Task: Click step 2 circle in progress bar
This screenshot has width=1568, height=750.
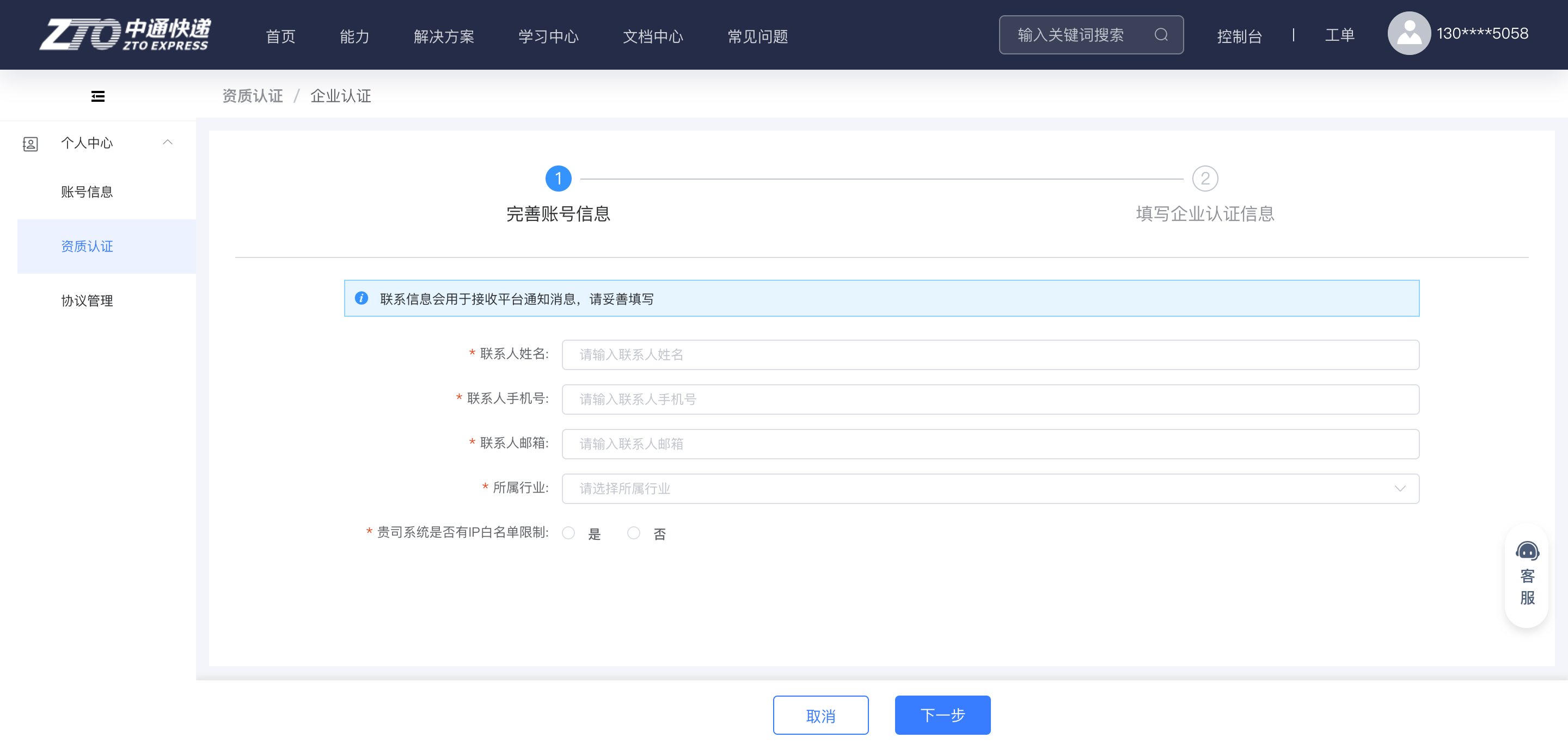Action: pos(1205,179)
